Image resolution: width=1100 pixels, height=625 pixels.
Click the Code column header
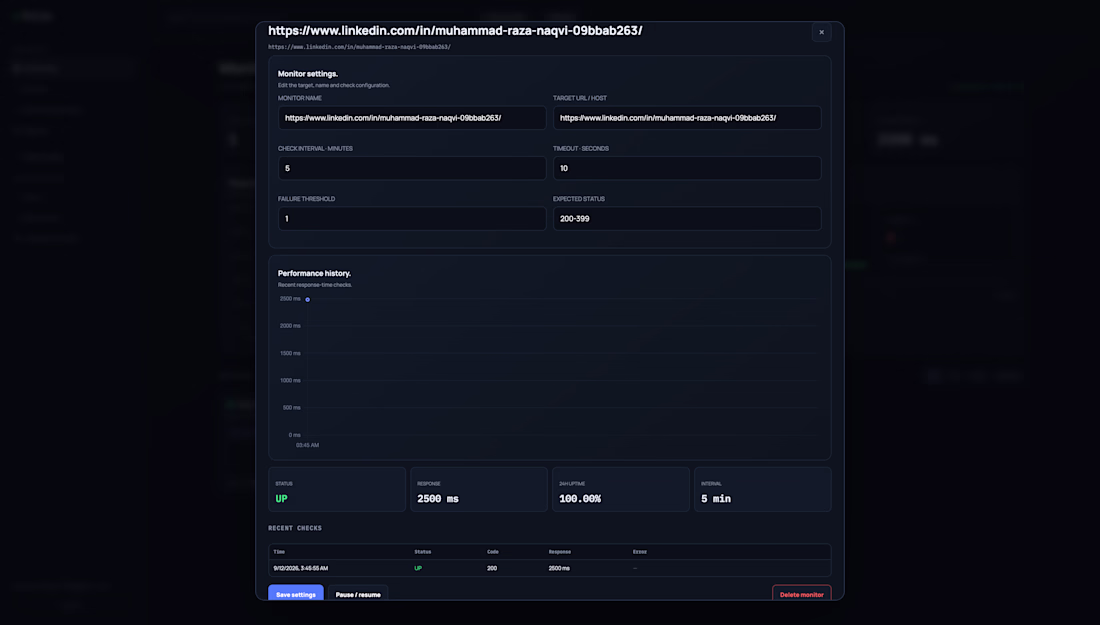tap(492, 552)
